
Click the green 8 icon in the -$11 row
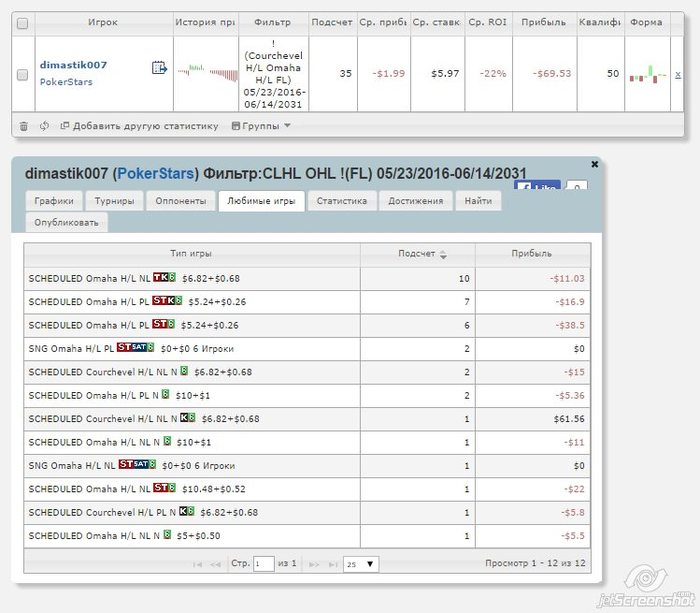(x=167, y=441)
